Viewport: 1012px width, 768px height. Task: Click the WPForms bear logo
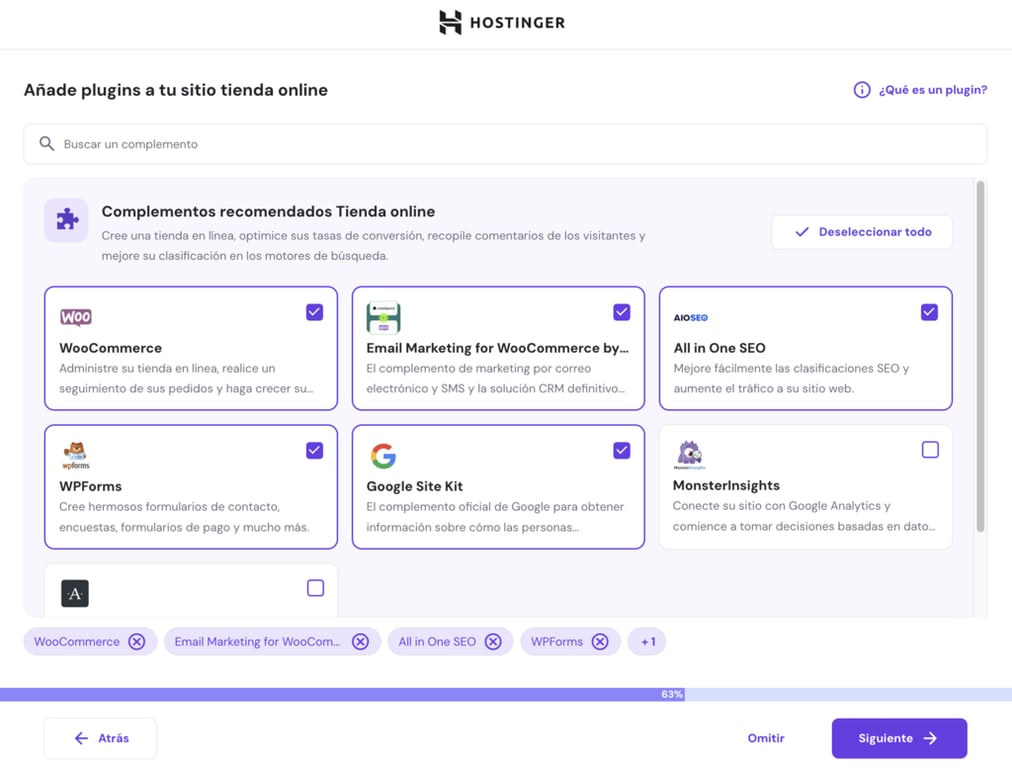pyautogui.click(x=76, y=455)
